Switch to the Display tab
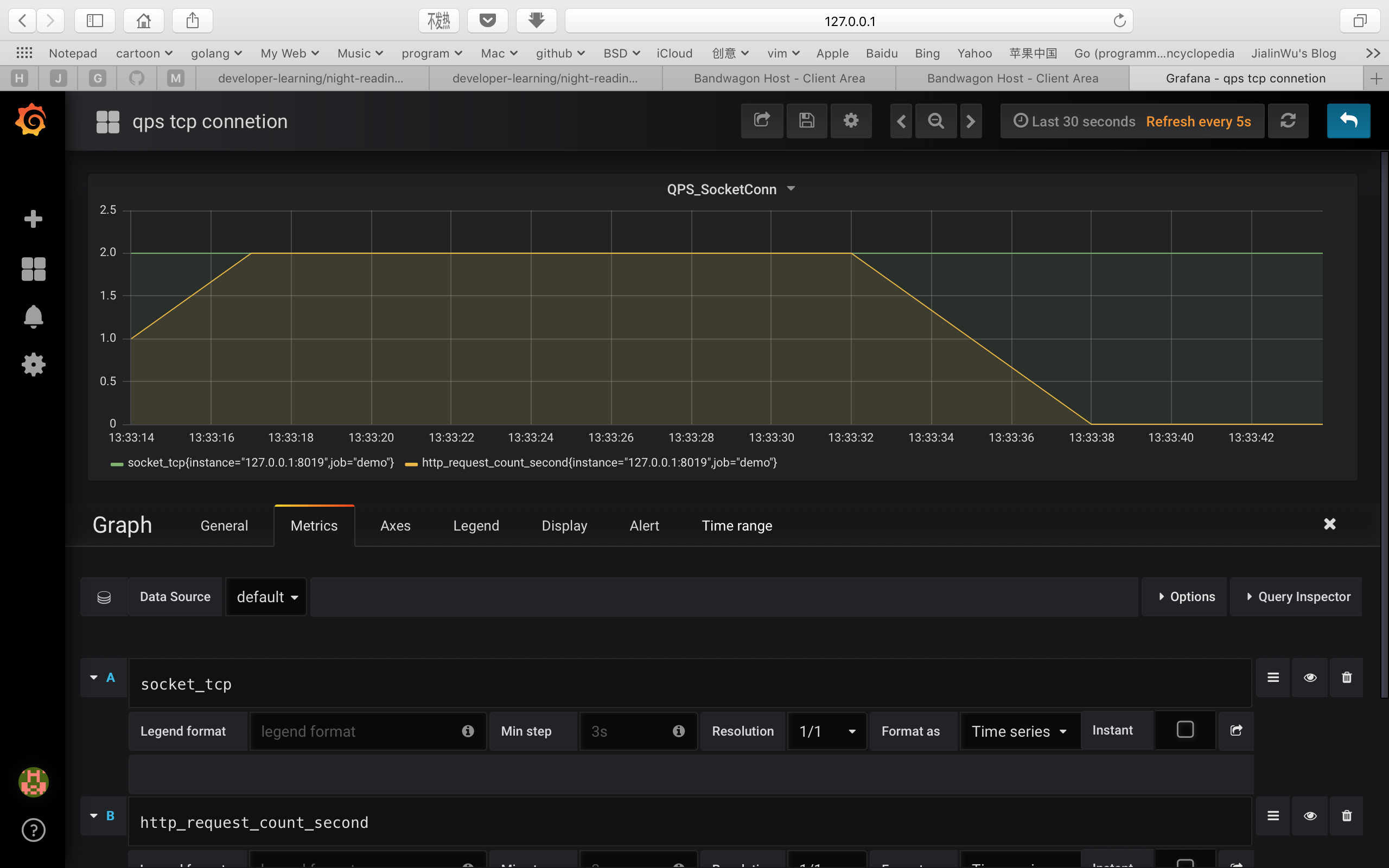1389x868 pixels. [564, 525]
